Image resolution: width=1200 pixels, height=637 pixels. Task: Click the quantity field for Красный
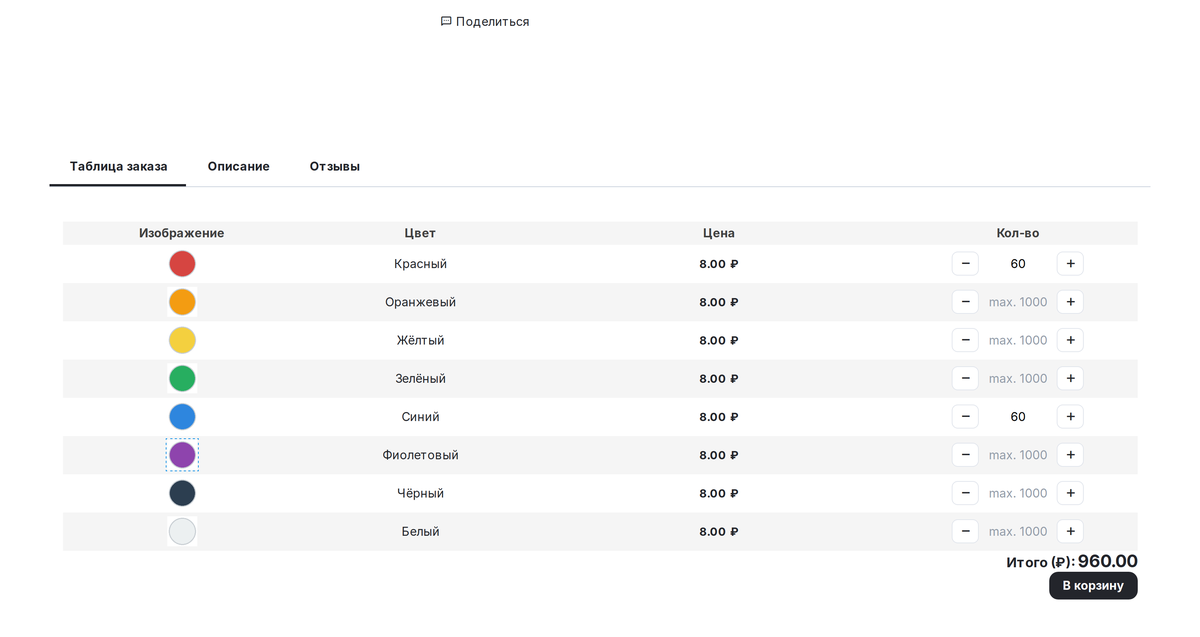point(1018,264)
